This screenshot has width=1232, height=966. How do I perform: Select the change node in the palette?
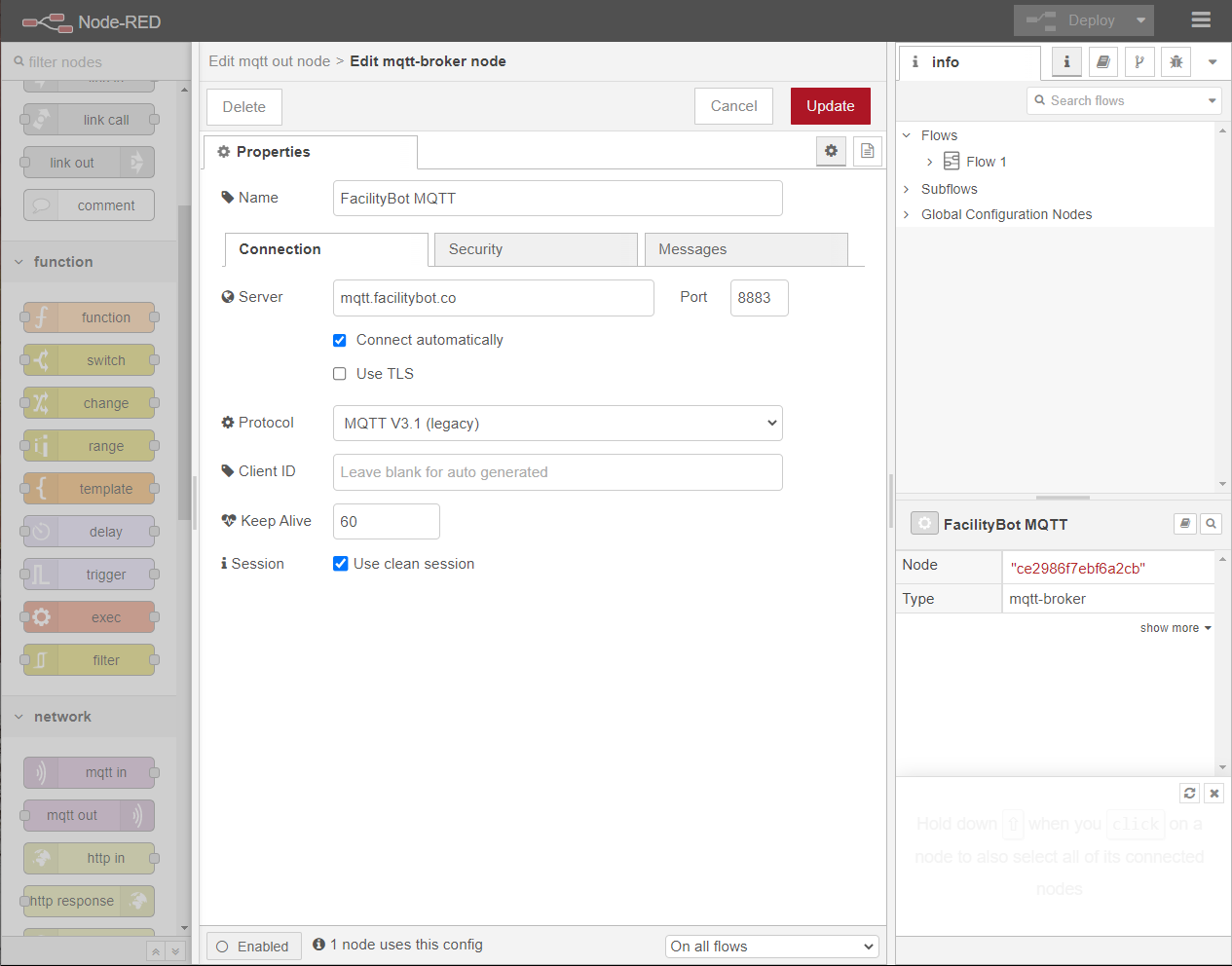coord(90,403)
